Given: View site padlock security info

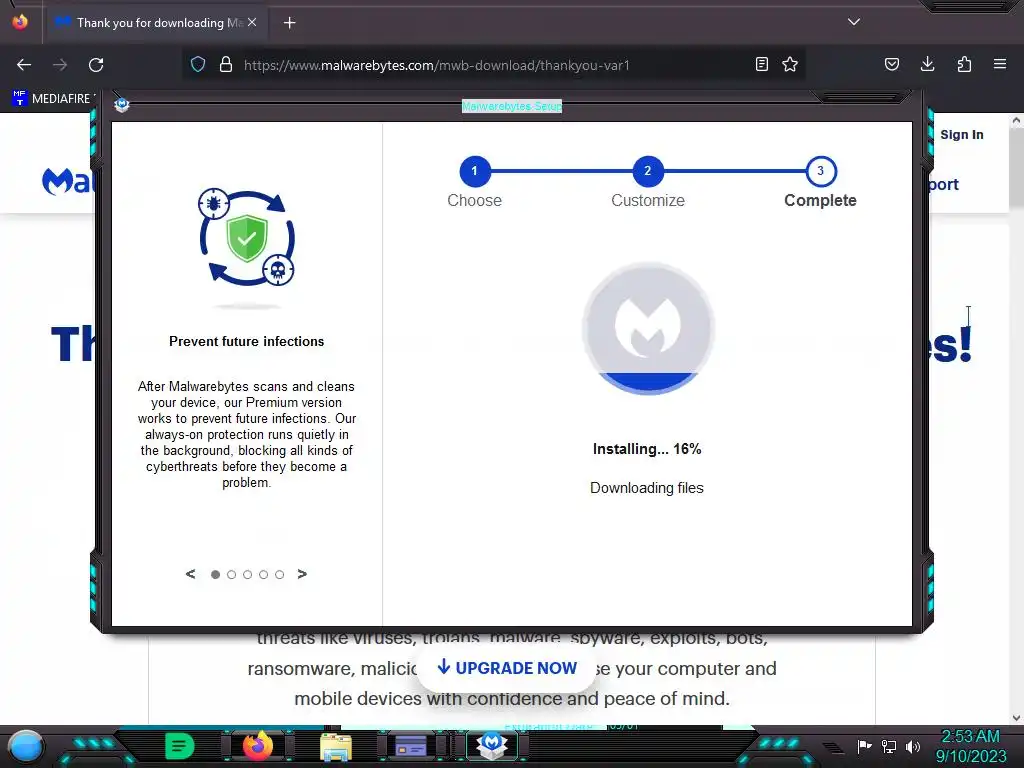Looking at the screenshot, I should [226, 65].
